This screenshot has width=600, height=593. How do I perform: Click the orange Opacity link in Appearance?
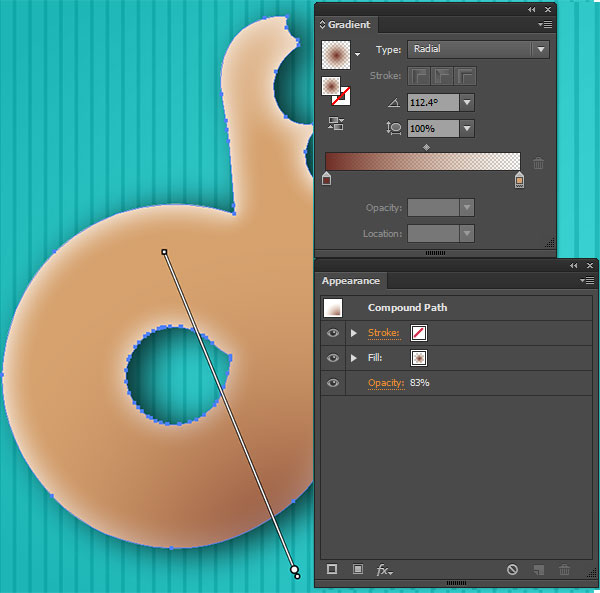click(x=386, y=383)
